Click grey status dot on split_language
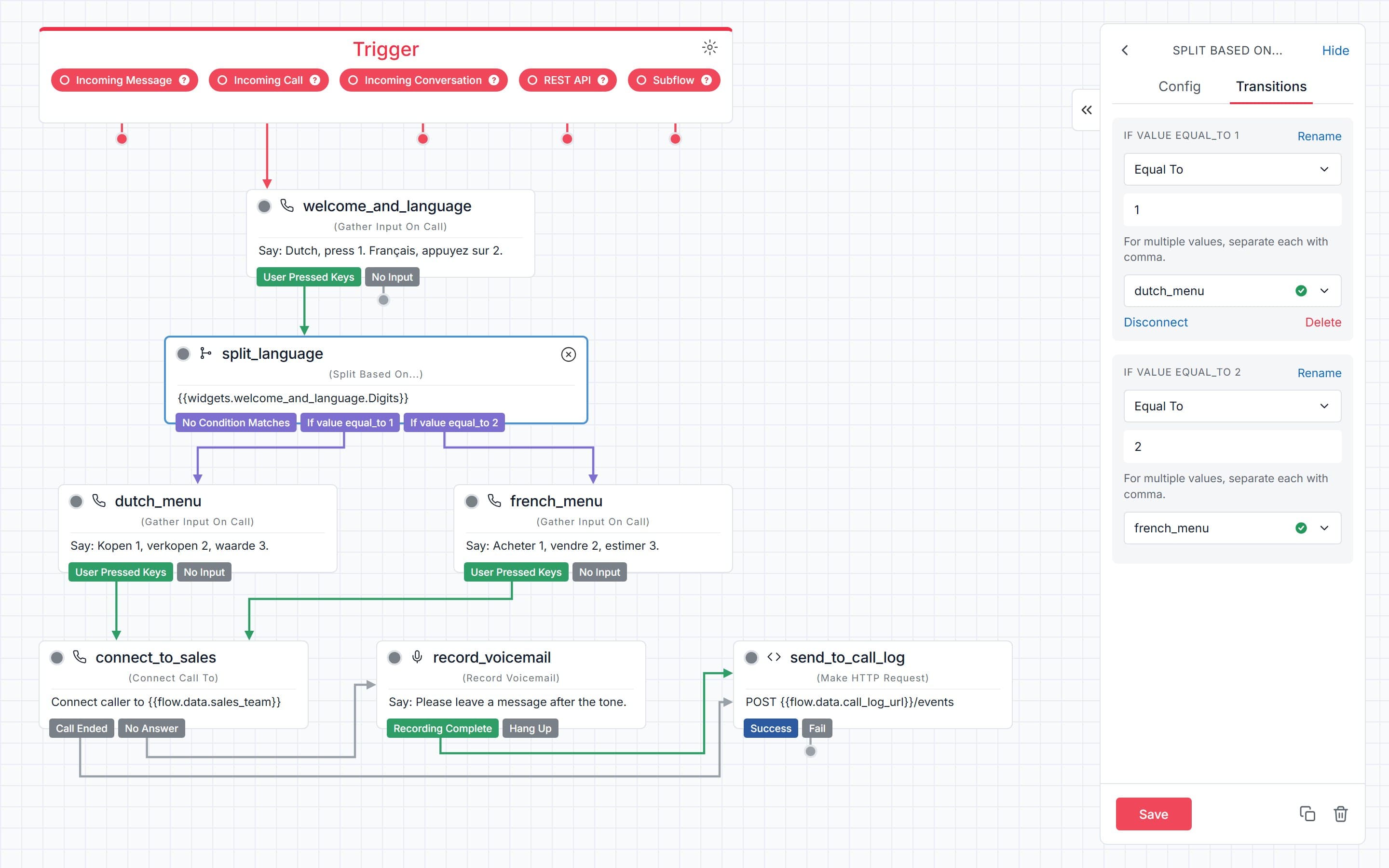 click(x=183, y=353)
